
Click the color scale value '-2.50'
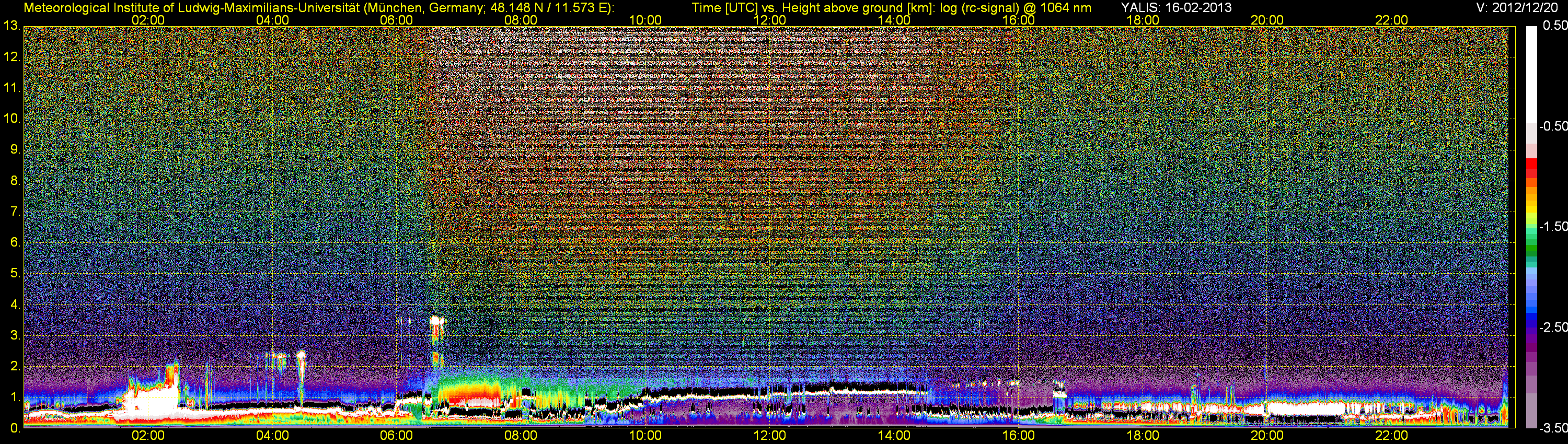point(1553,327)
